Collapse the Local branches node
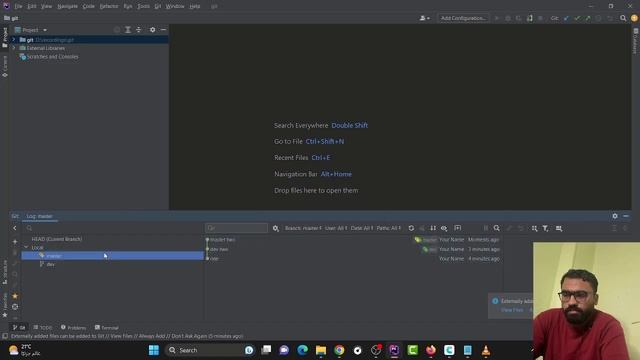 [x=26, y=247]
